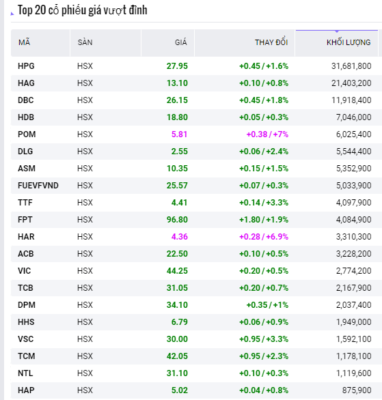
Task: Open stock code ASM
Action: tap(26, 168)
